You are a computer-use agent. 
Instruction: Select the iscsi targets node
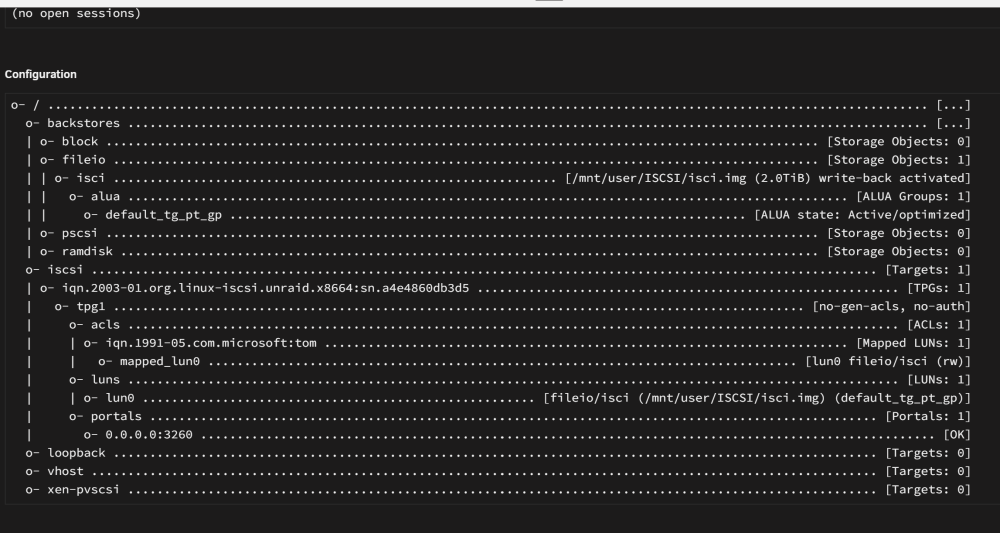(x=65, y=270)
